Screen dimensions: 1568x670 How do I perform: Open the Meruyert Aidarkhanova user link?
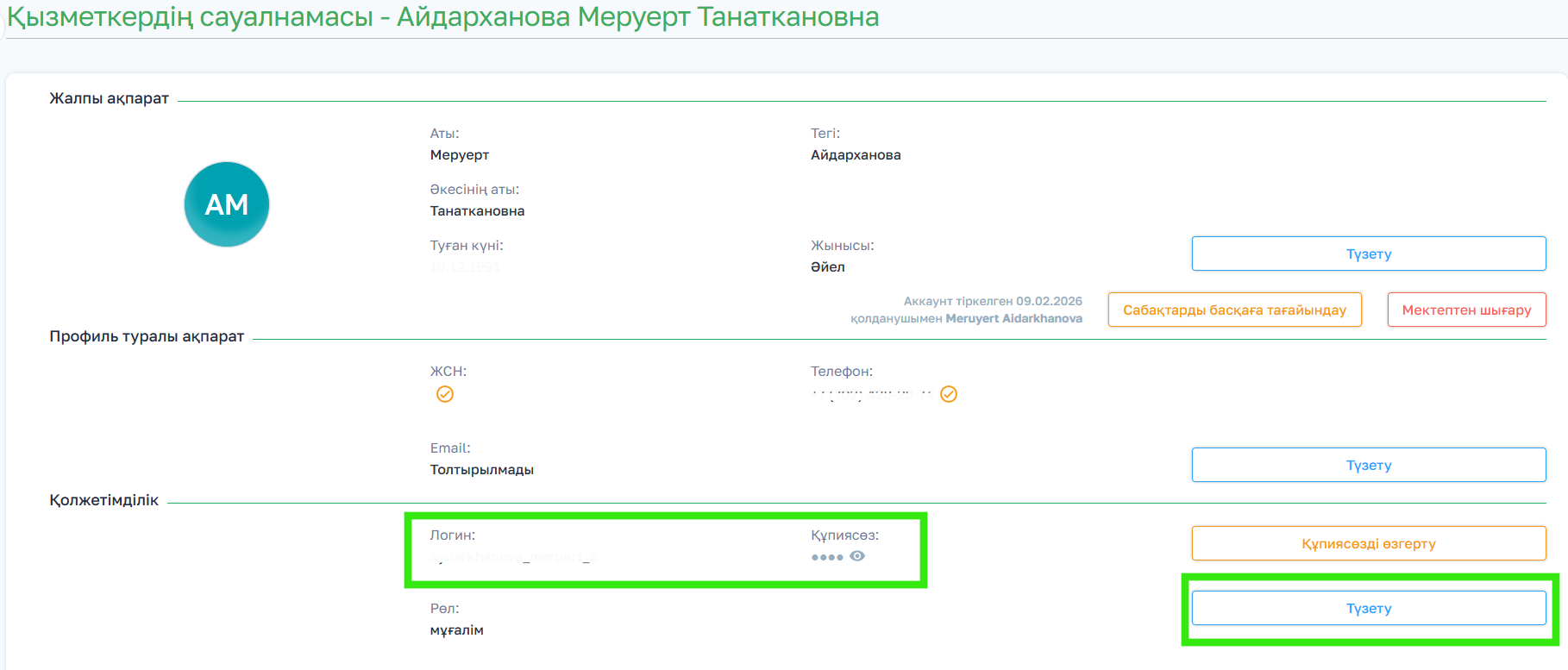pyautogui.click(x=1013, y=318)
